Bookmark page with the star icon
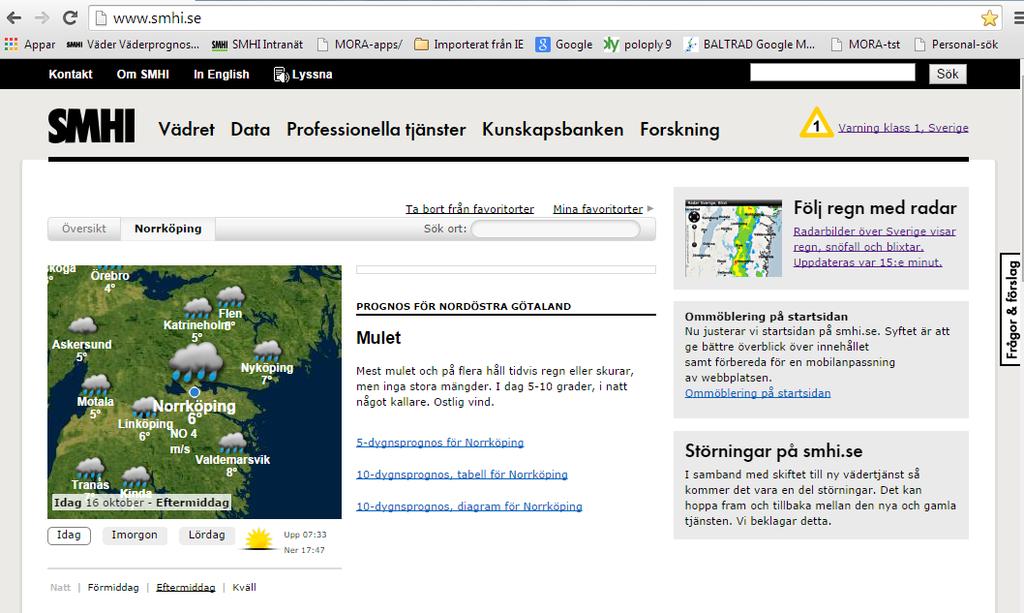This screenshot has height=613, width=1024. [x=989, y=18]
